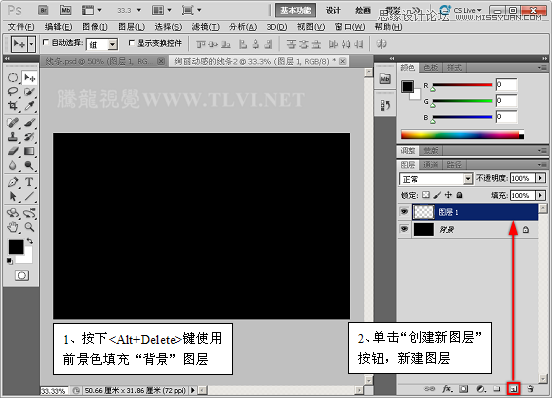
Task: Create a new layer group
Action: point(497,389)
